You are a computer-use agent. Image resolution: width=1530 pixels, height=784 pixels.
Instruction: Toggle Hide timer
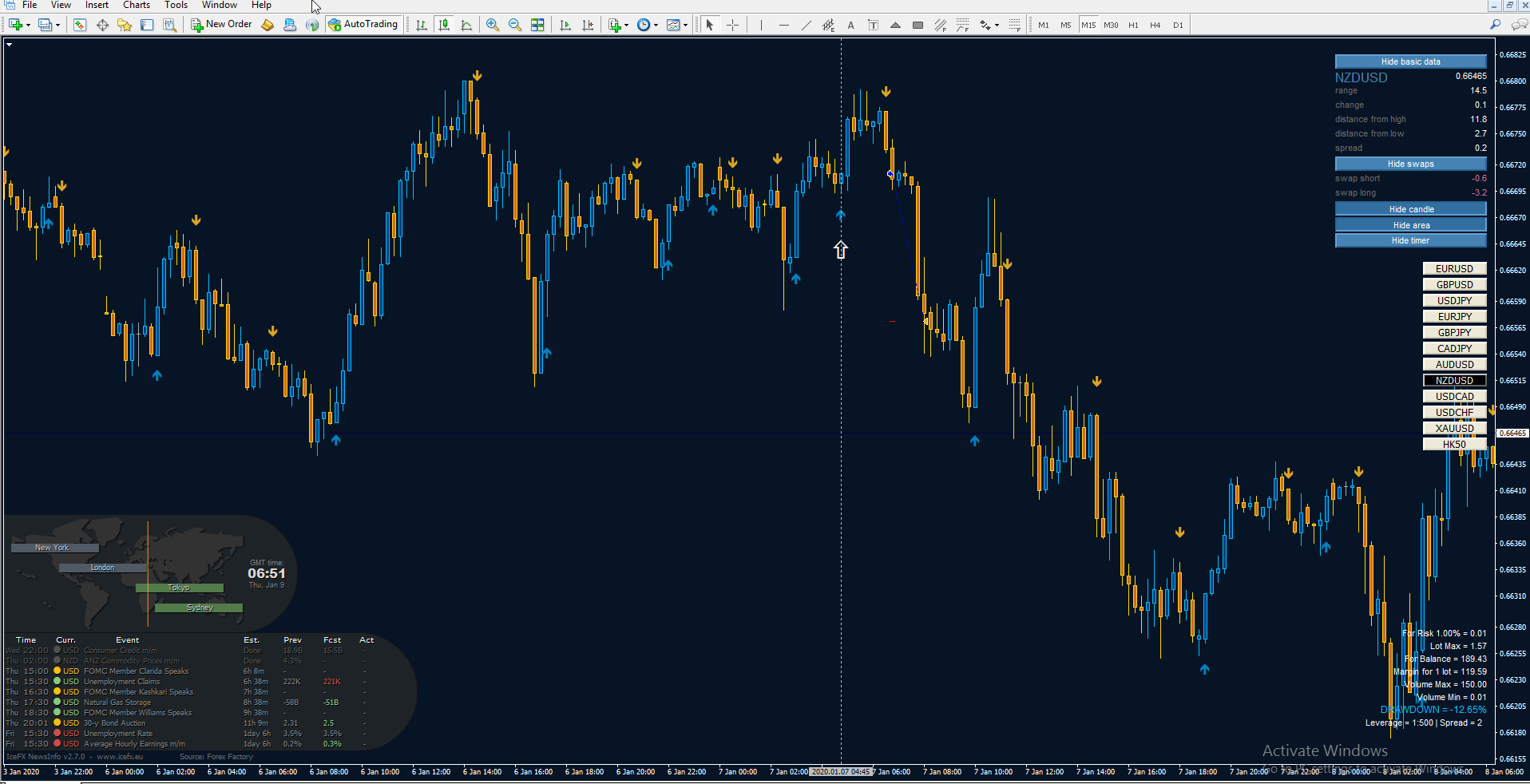(x=1410, y=240)
